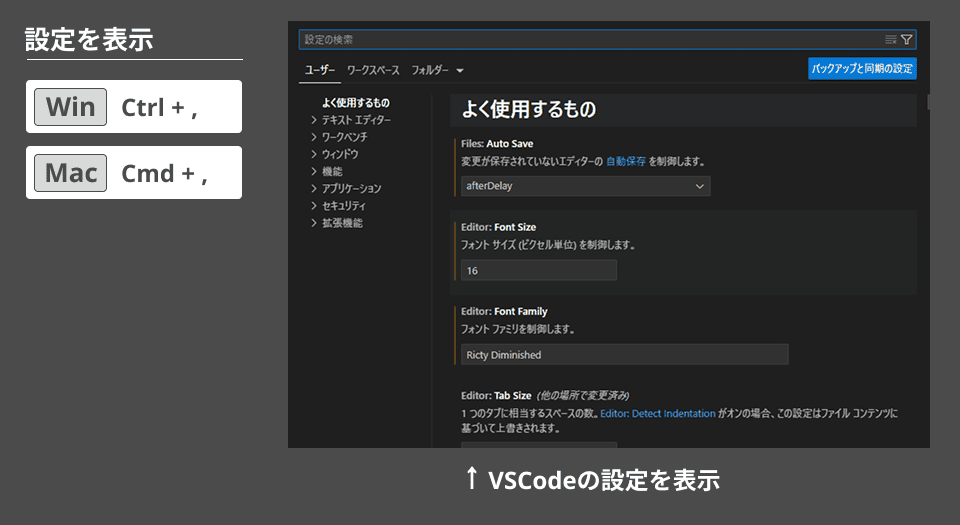Select 機能 category label
The image size is (960, 525).
[332, 171]
